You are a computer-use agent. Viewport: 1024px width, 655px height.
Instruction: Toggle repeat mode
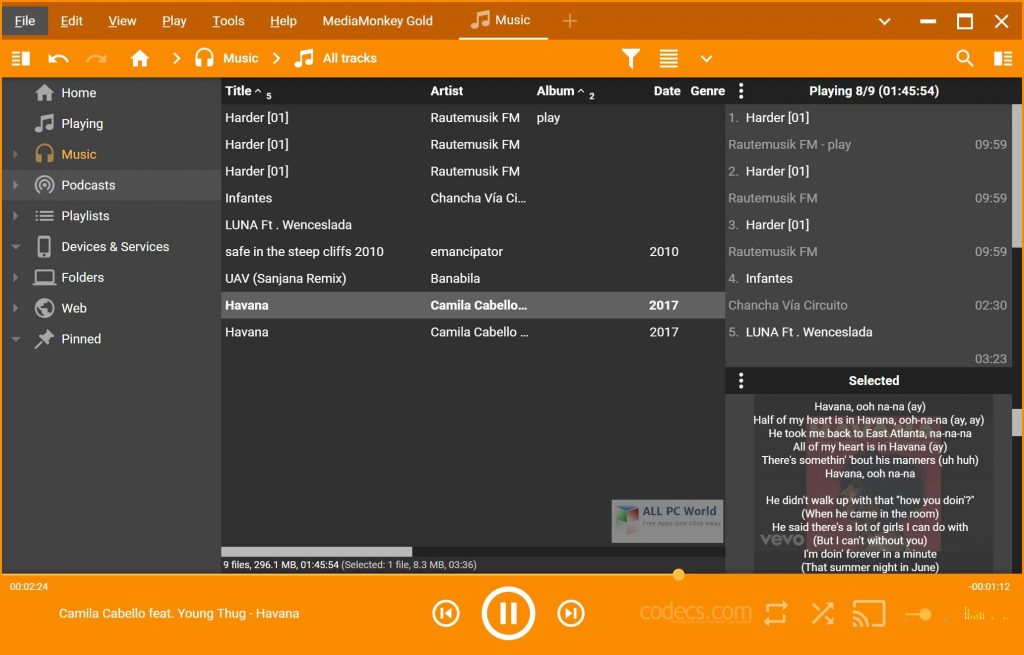776,613
